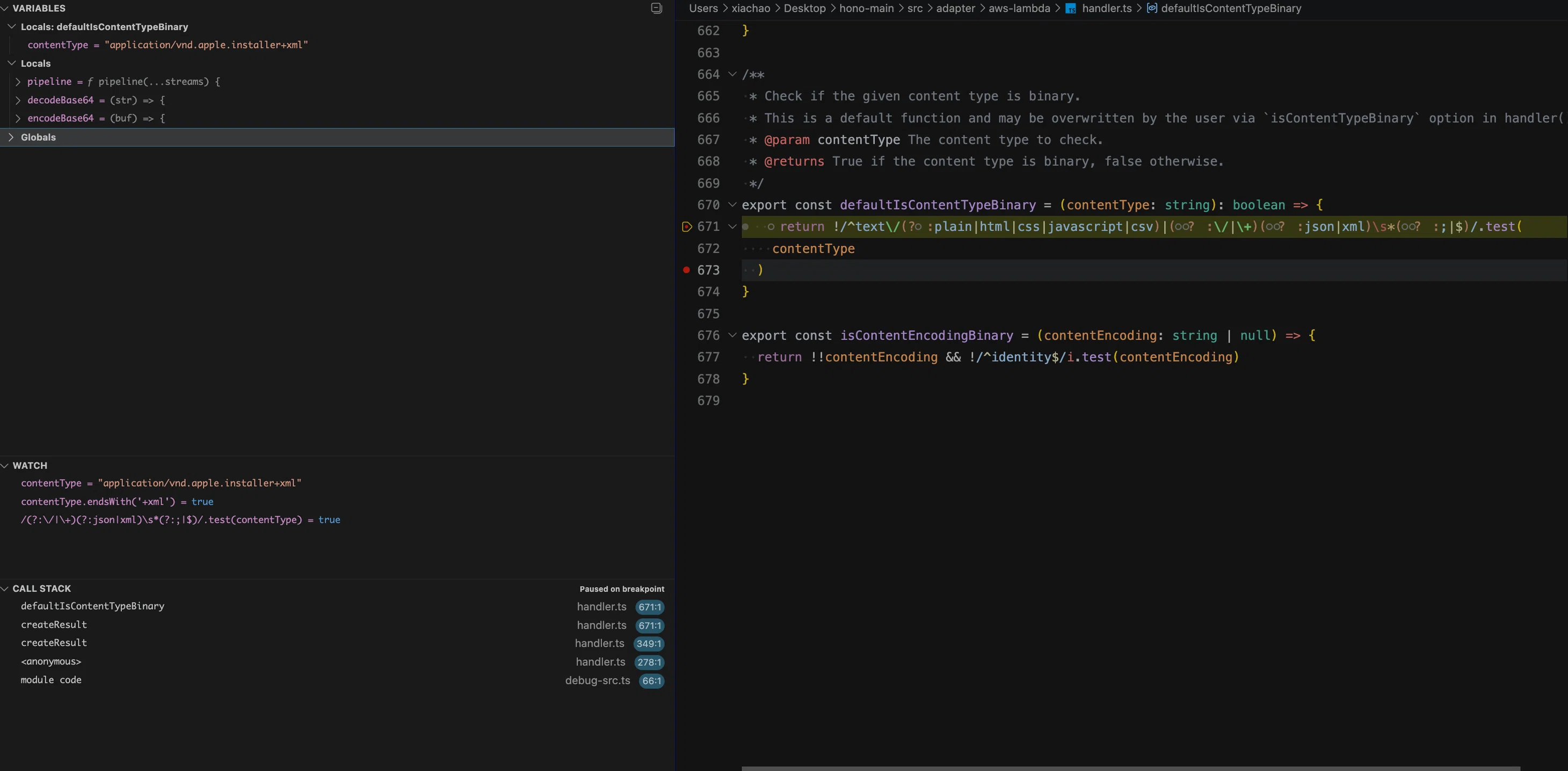
Task: Click defaultIsContentTypeBinary name on line 670
Action: pyautogui.click(x=938, y=205)
